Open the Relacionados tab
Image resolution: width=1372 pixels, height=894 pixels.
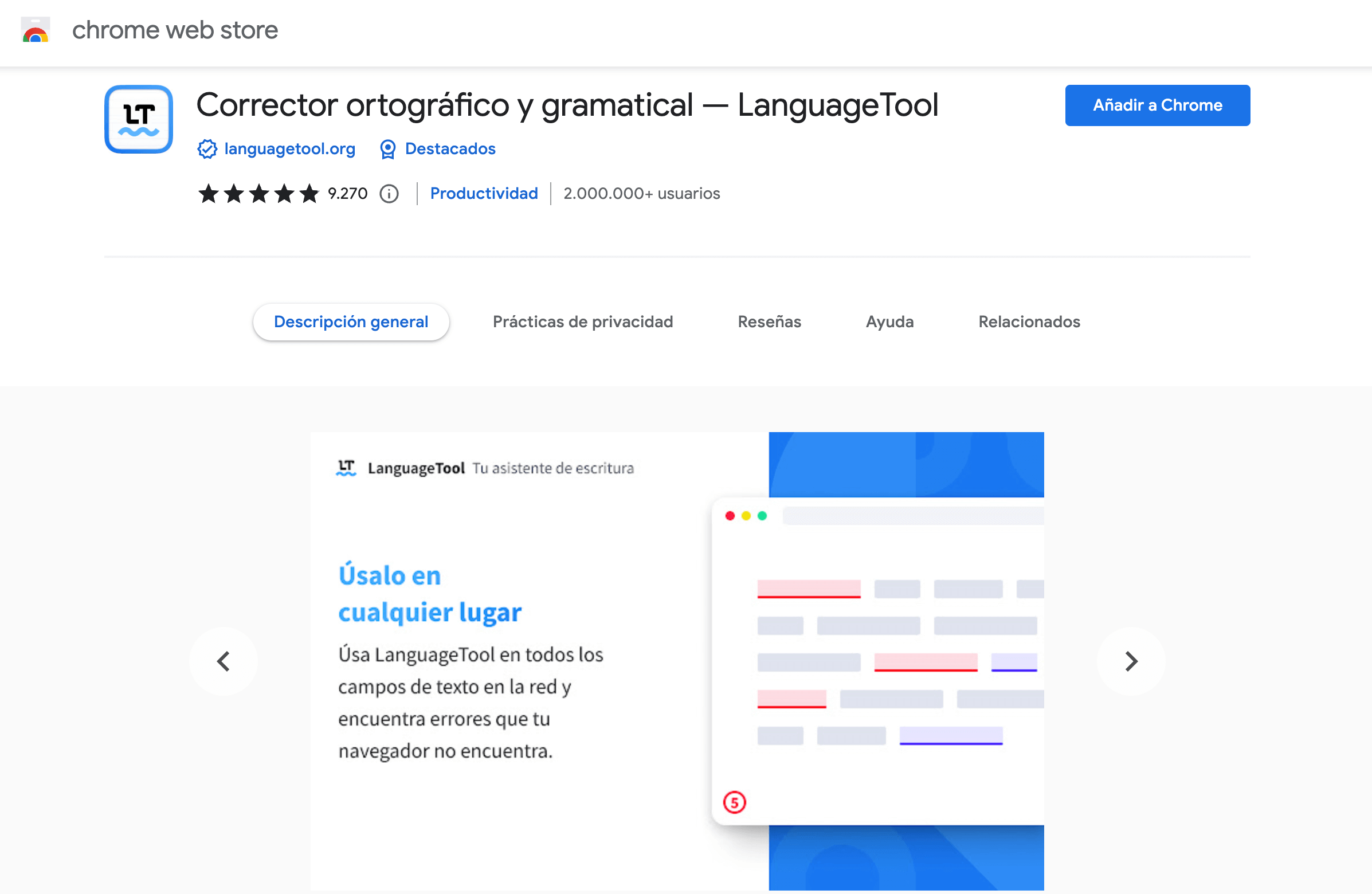pos(1029,321)
